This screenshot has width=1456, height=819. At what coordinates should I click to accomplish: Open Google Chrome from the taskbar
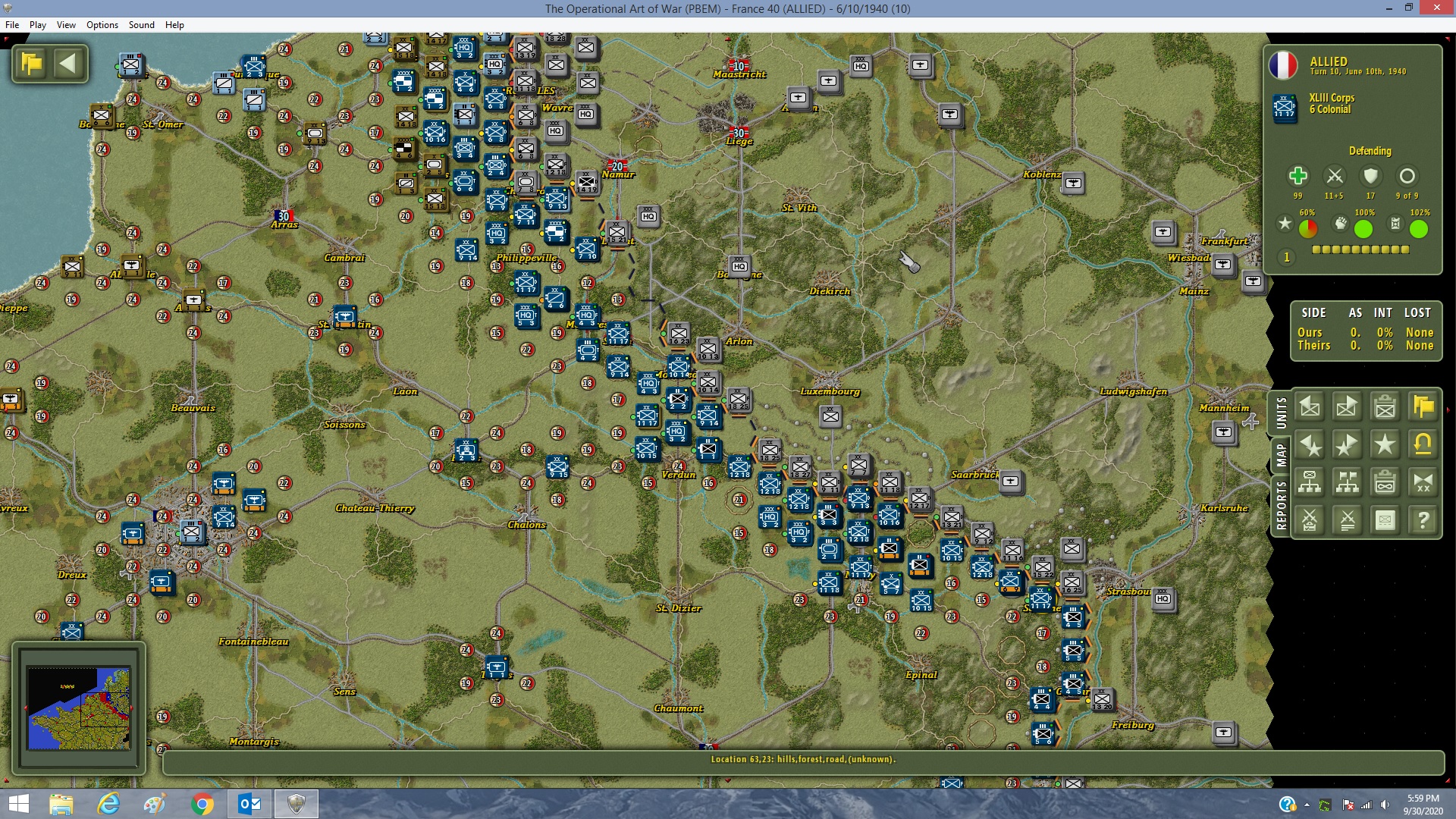pos(202,804)
